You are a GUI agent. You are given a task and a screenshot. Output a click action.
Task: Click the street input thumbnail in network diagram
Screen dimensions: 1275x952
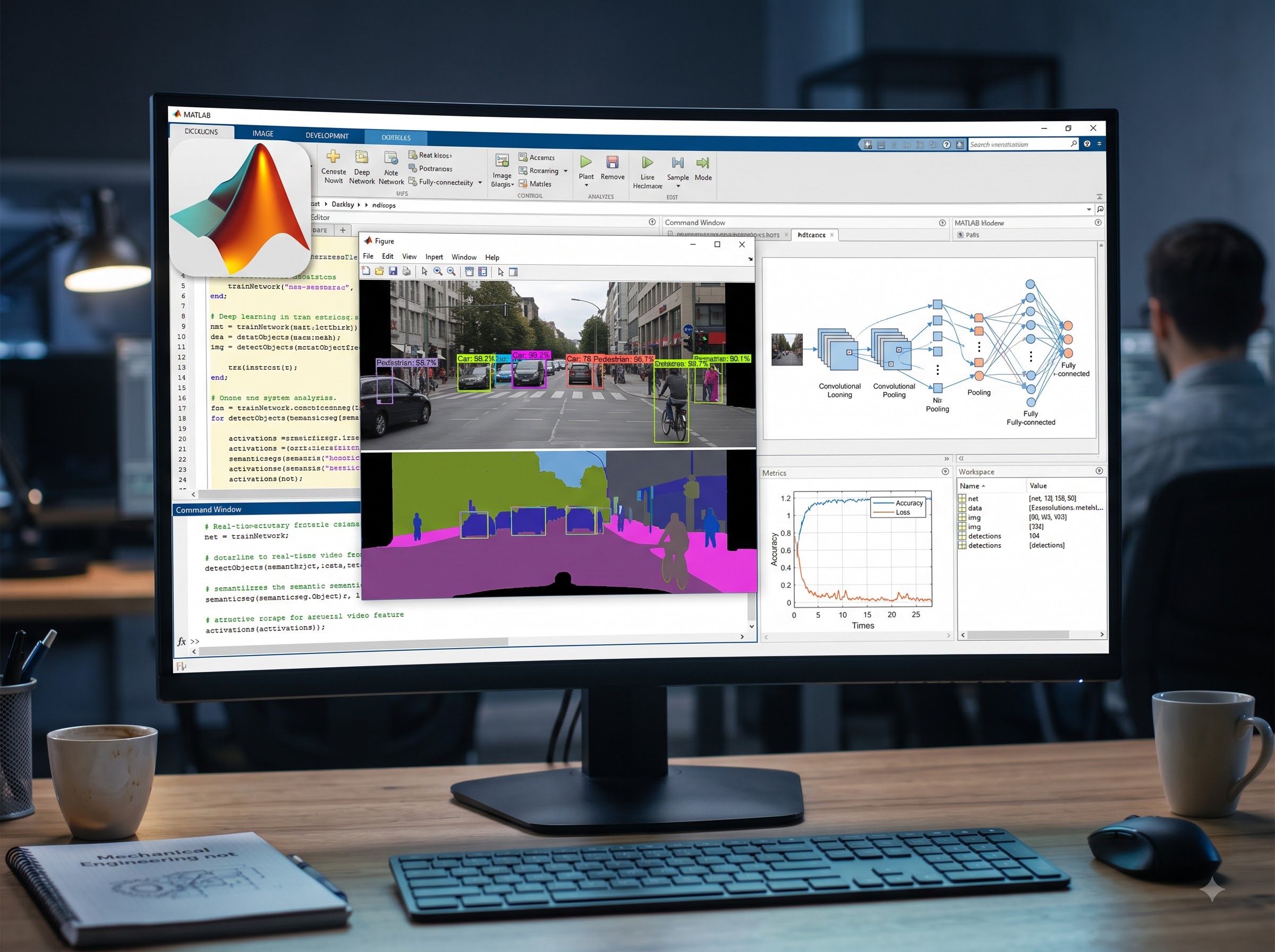coord(787,349)
